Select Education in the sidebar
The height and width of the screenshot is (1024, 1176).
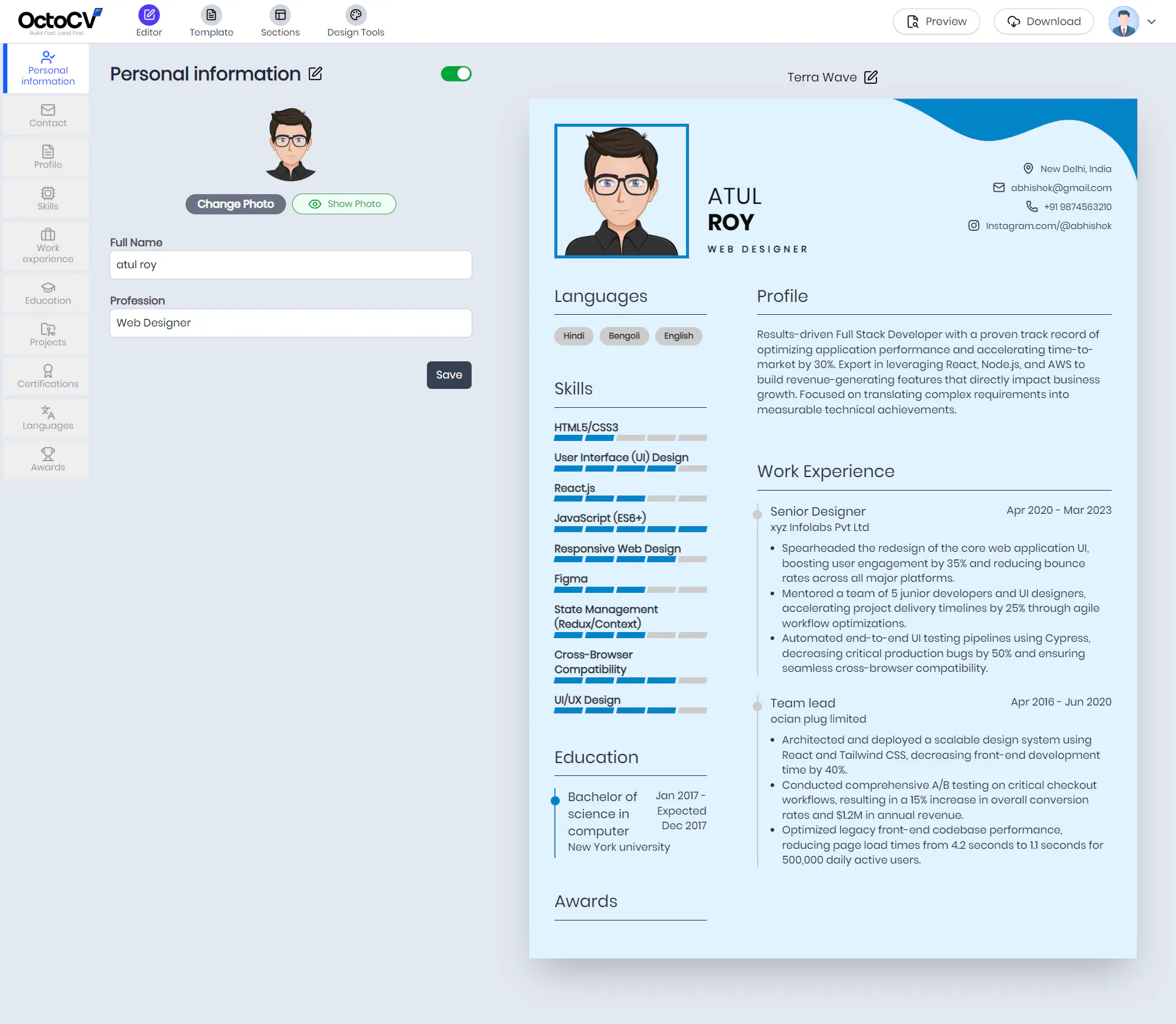tap(48, 293)
